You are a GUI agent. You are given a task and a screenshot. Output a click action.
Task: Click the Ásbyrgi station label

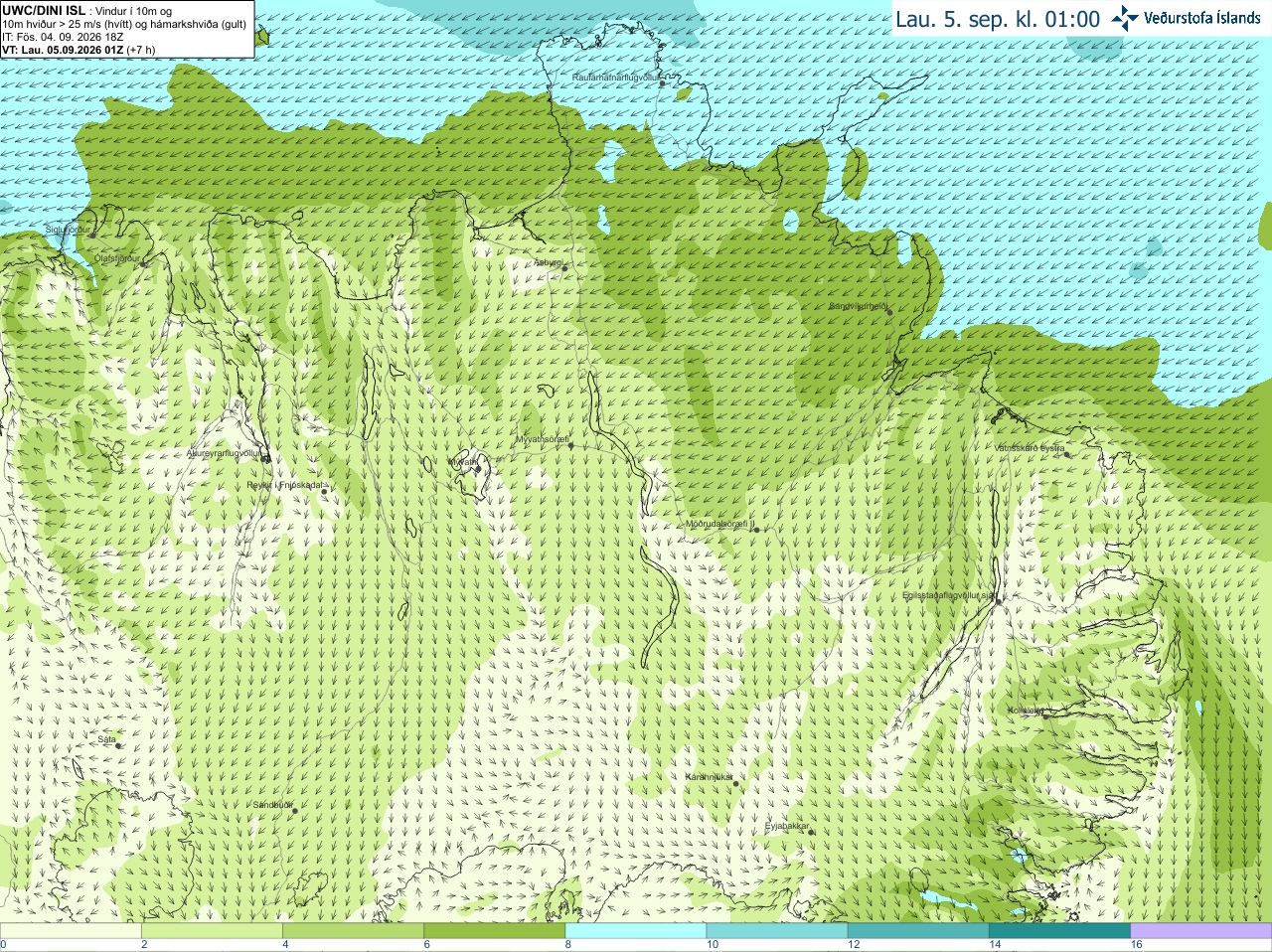548,262
